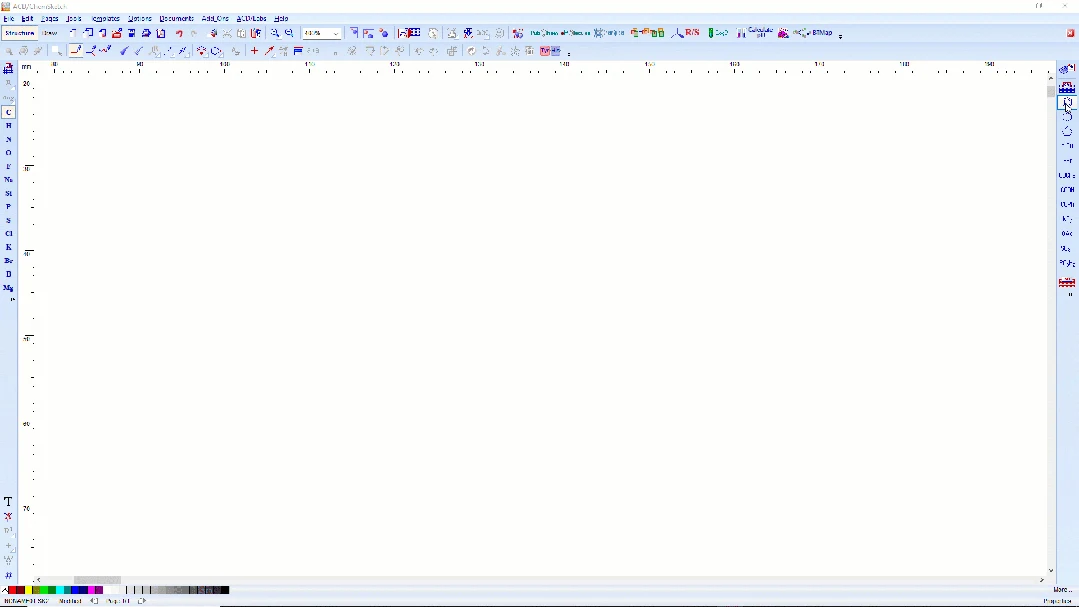Click the benzene ring template icon
The height and width of the screenshot is (607, 1079).
[x=1067, y=103]
